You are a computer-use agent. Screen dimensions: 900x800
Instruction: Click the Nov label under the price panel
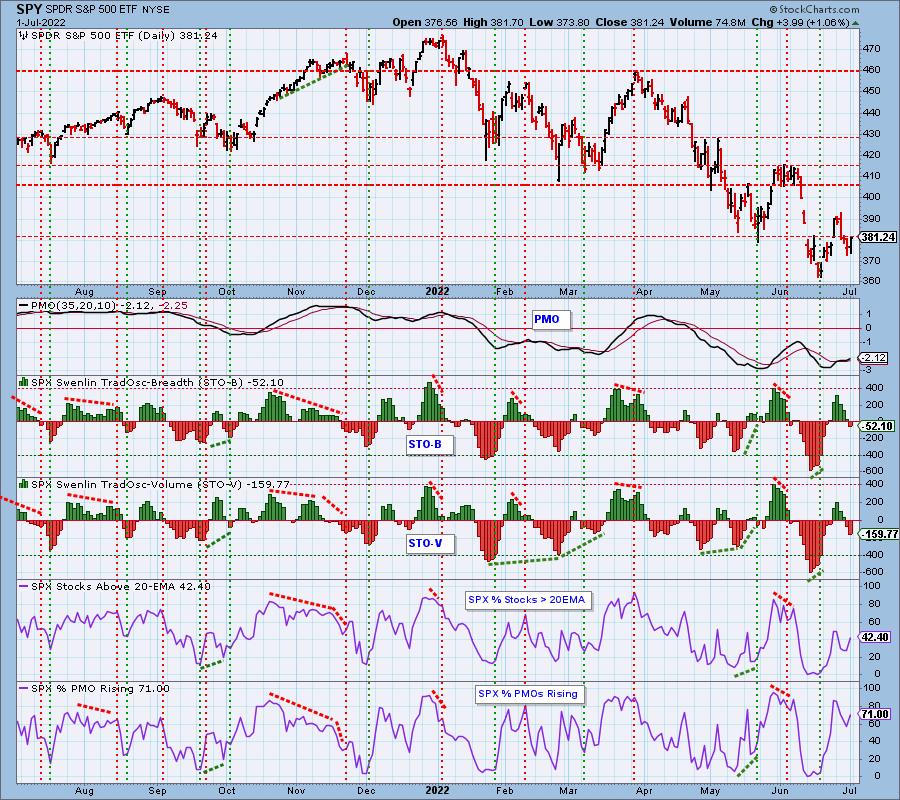click(x=296, y=292)
